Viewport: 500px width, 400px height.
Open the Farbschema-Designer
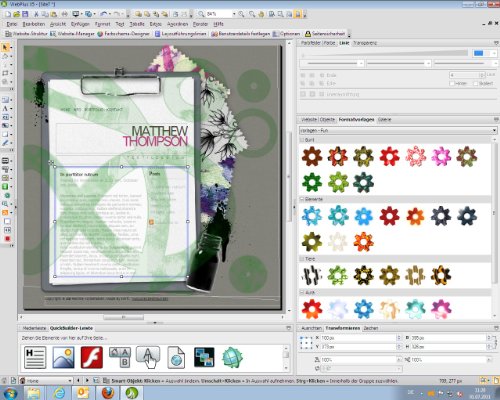pos(124,34)
